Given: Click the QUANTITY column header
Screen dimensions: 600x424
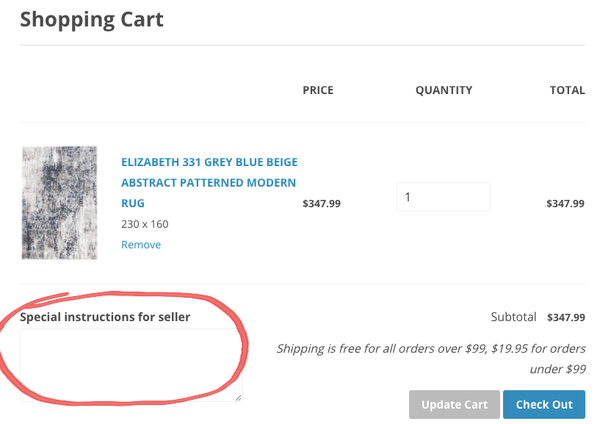Looking at the screenshot, I should [x=444, y=90].
